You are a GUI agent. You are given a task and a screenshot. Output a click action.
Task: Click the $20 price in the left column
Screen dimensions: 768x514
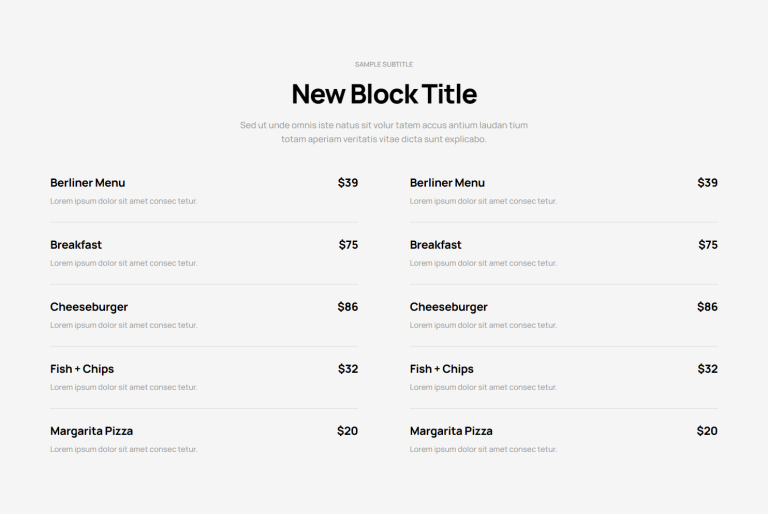coord(347,431)
